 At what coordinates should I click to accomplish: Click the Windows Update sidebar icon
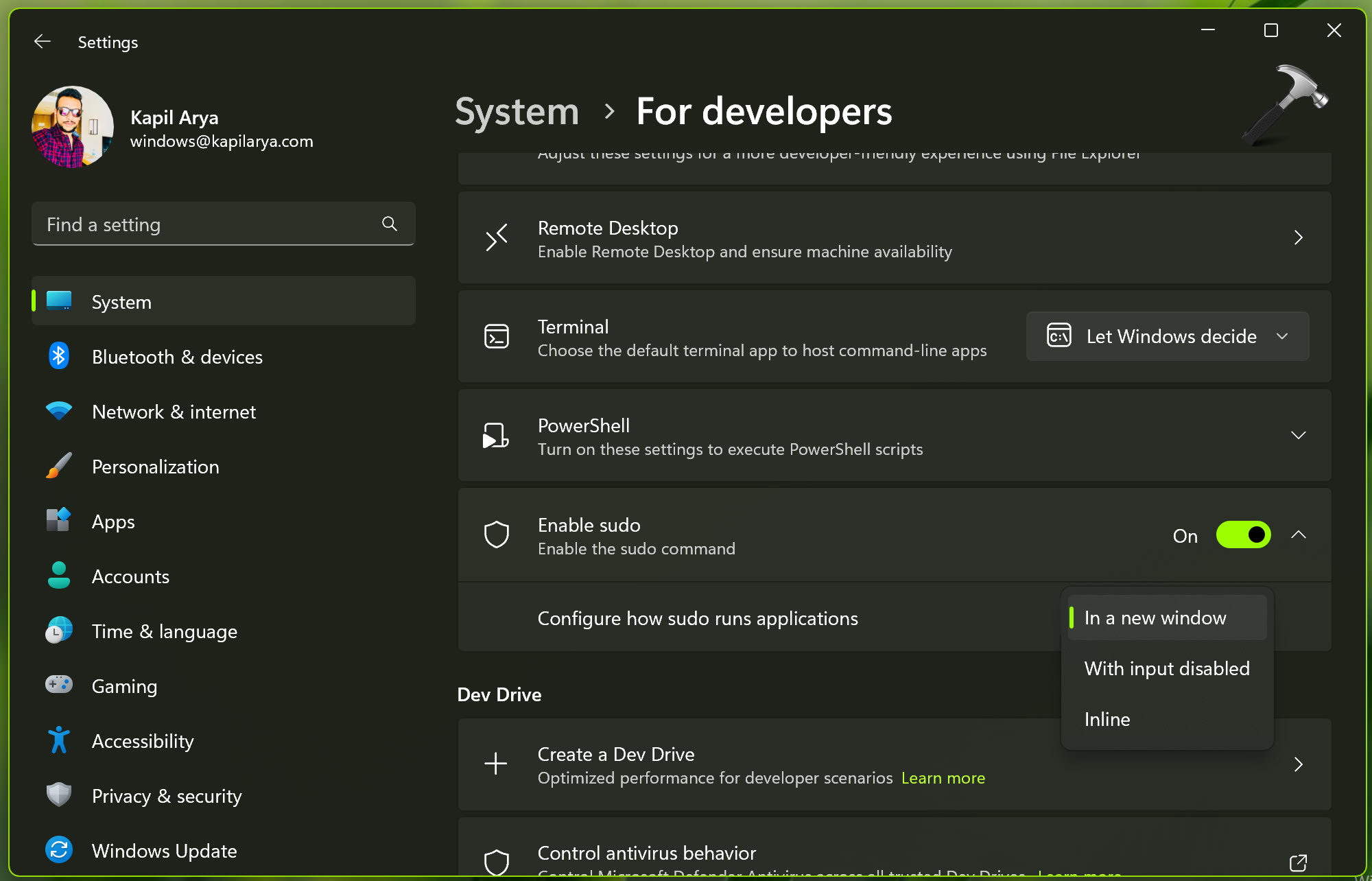pyautogui.click(x=59, y=850)
